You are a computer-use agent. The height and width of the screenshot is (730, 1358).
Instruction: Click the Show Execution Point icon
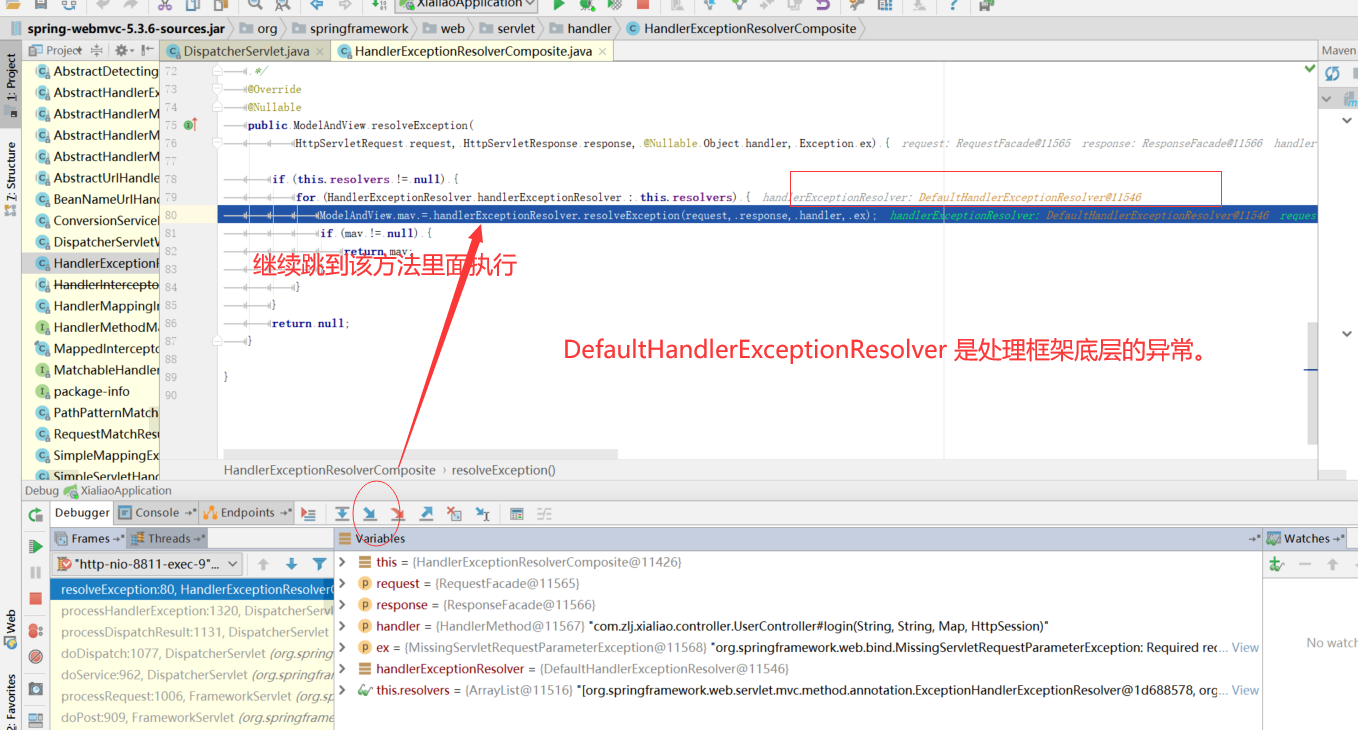(x=308, y=514)
